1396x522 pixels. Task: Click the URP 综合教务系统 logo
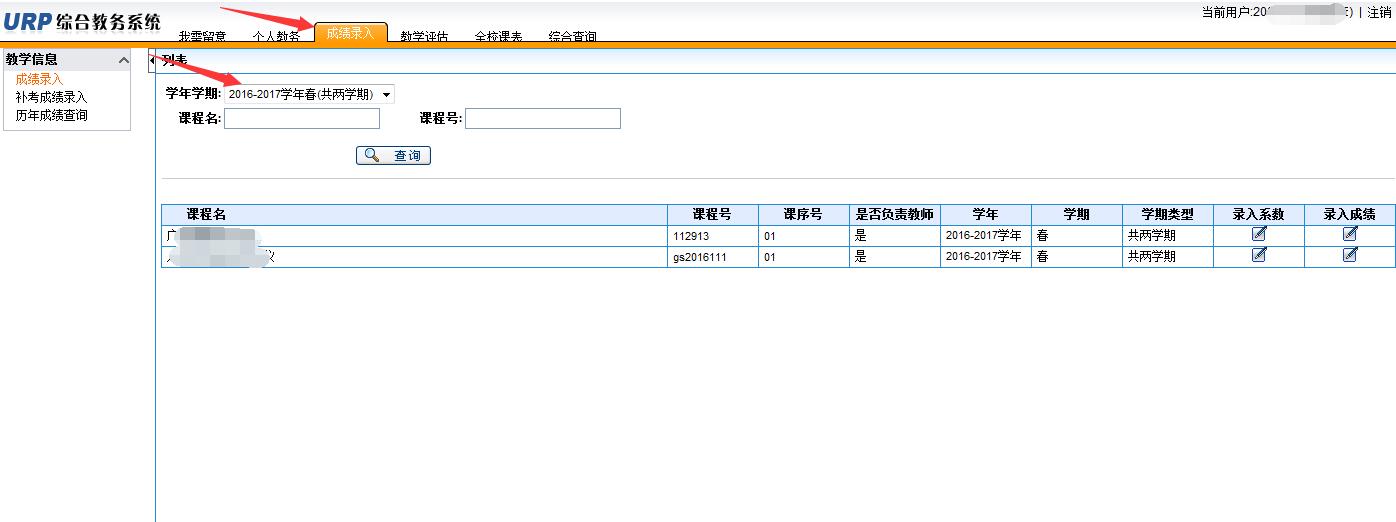coord(82,23)
